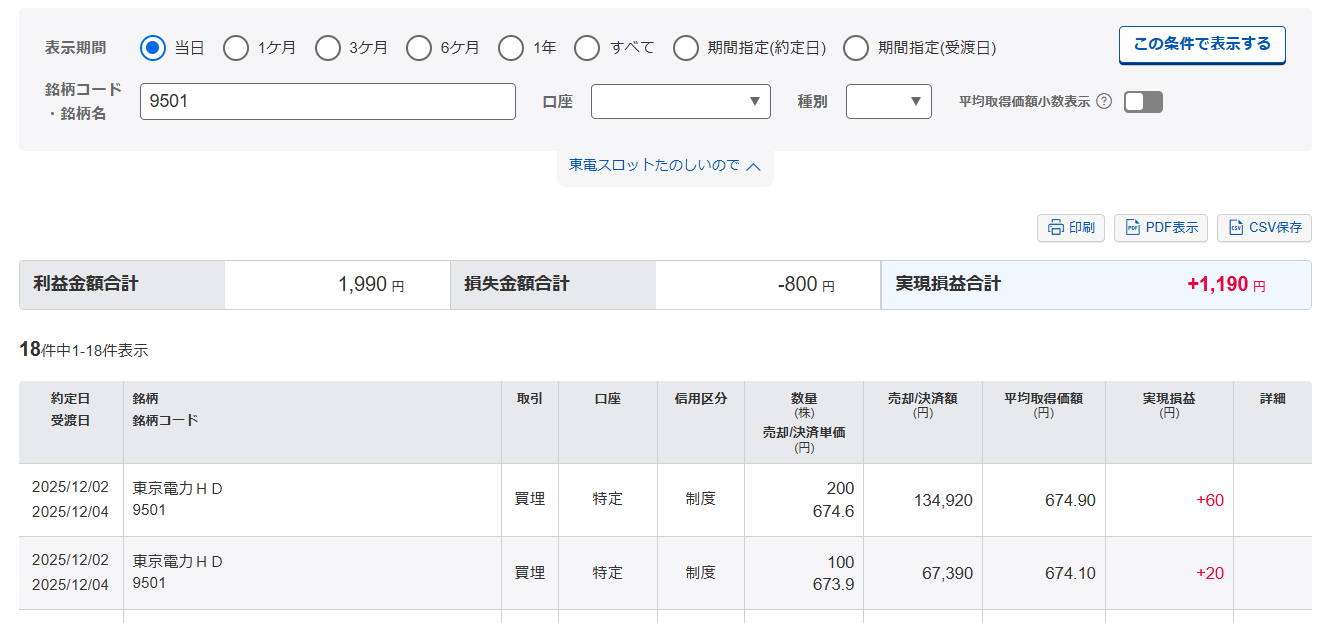Click the 実現損益 column header
Viewport: 1322px width, 623px height.
point(1168,405)
